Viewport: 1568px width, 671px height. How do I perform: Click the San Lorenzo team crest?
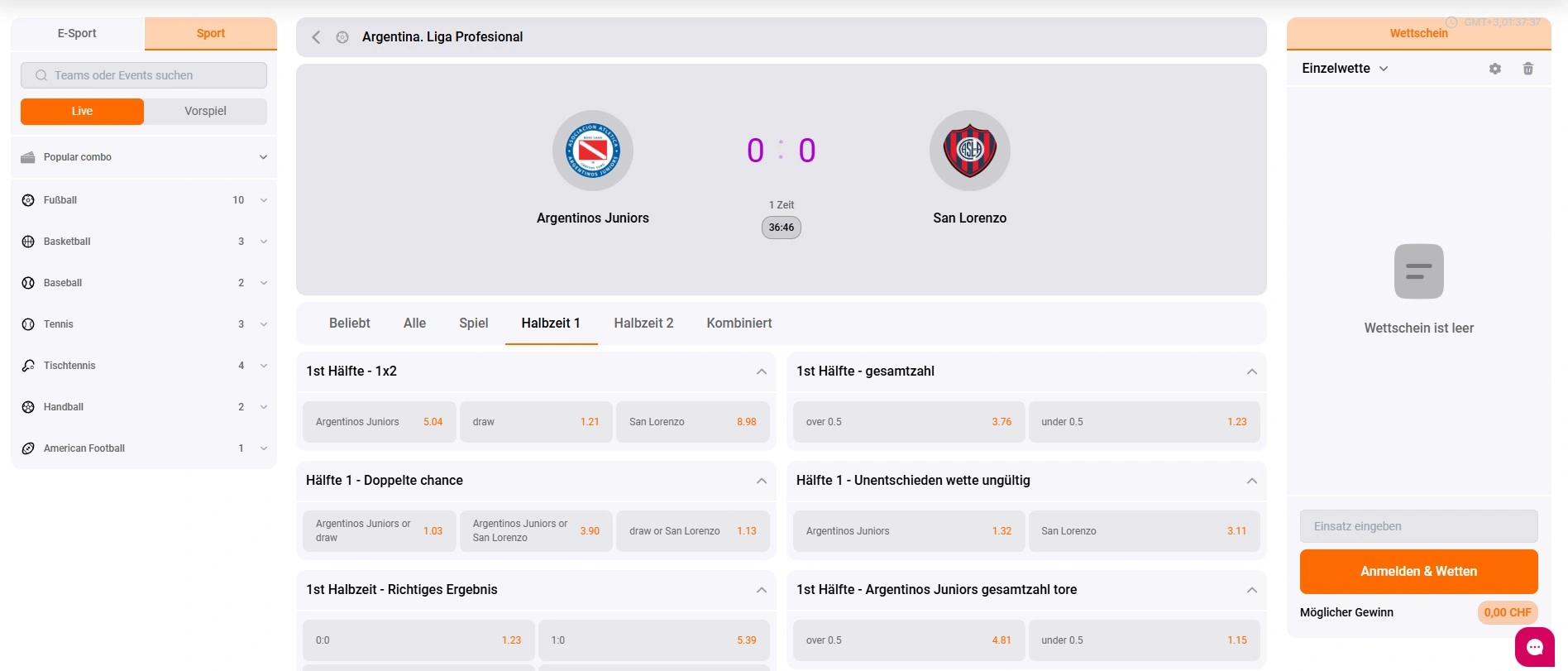point(969,151)
